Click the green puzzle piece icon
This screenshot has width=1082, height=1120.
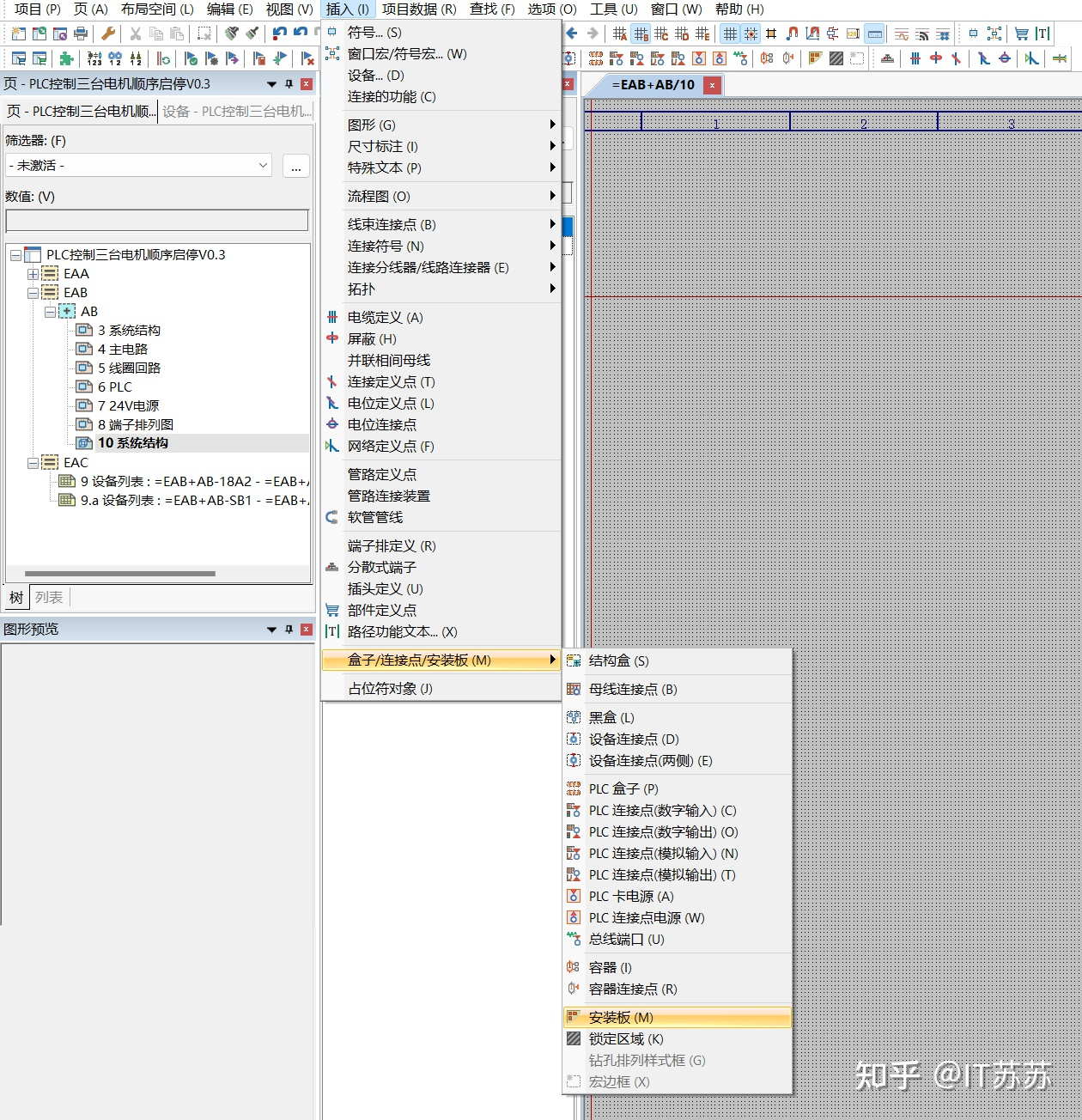65,58
